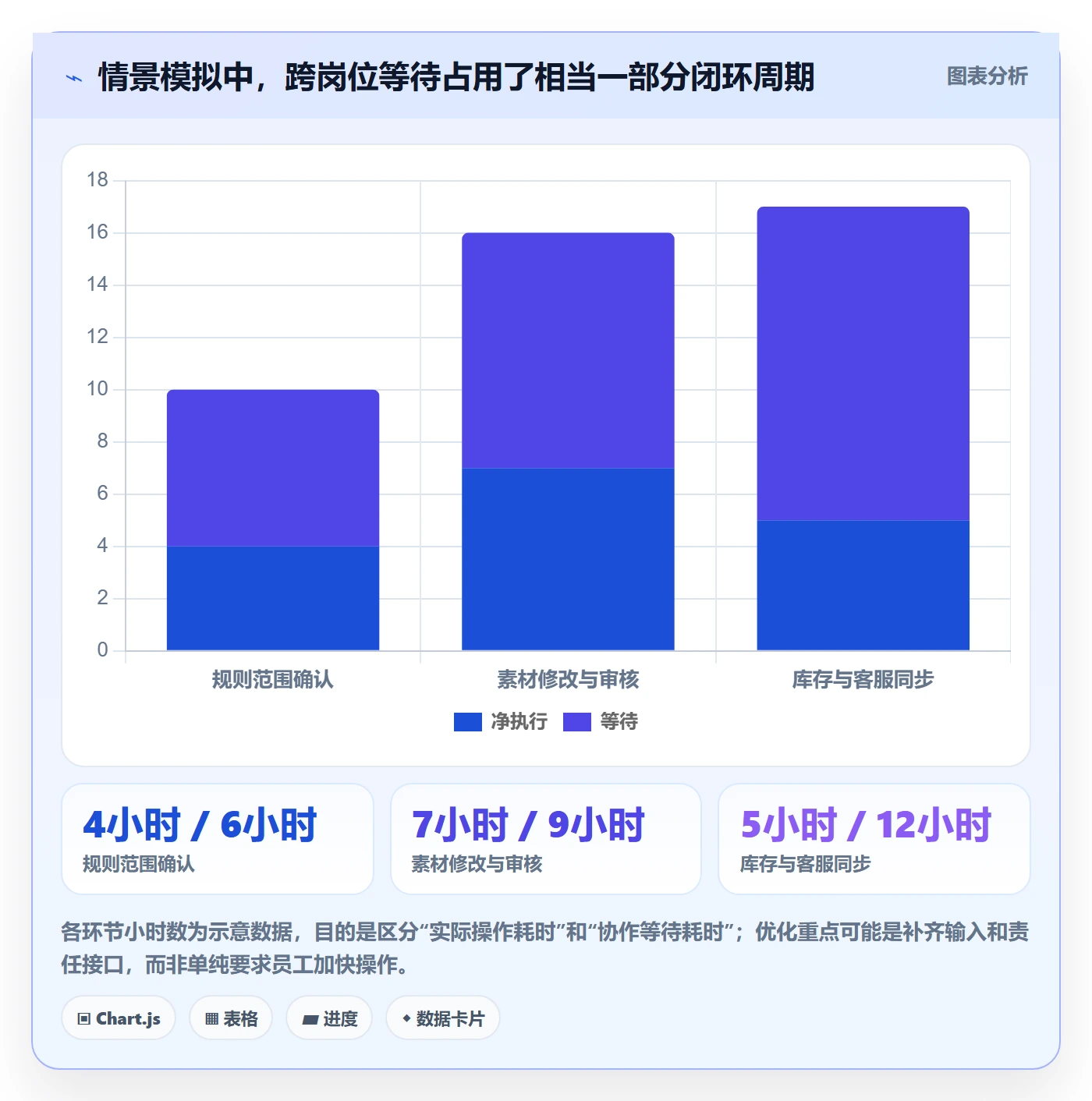Click the chart title 情景模拟中 heading
This screenshot has width=1092, height=1101.
(x=456, y=77)
